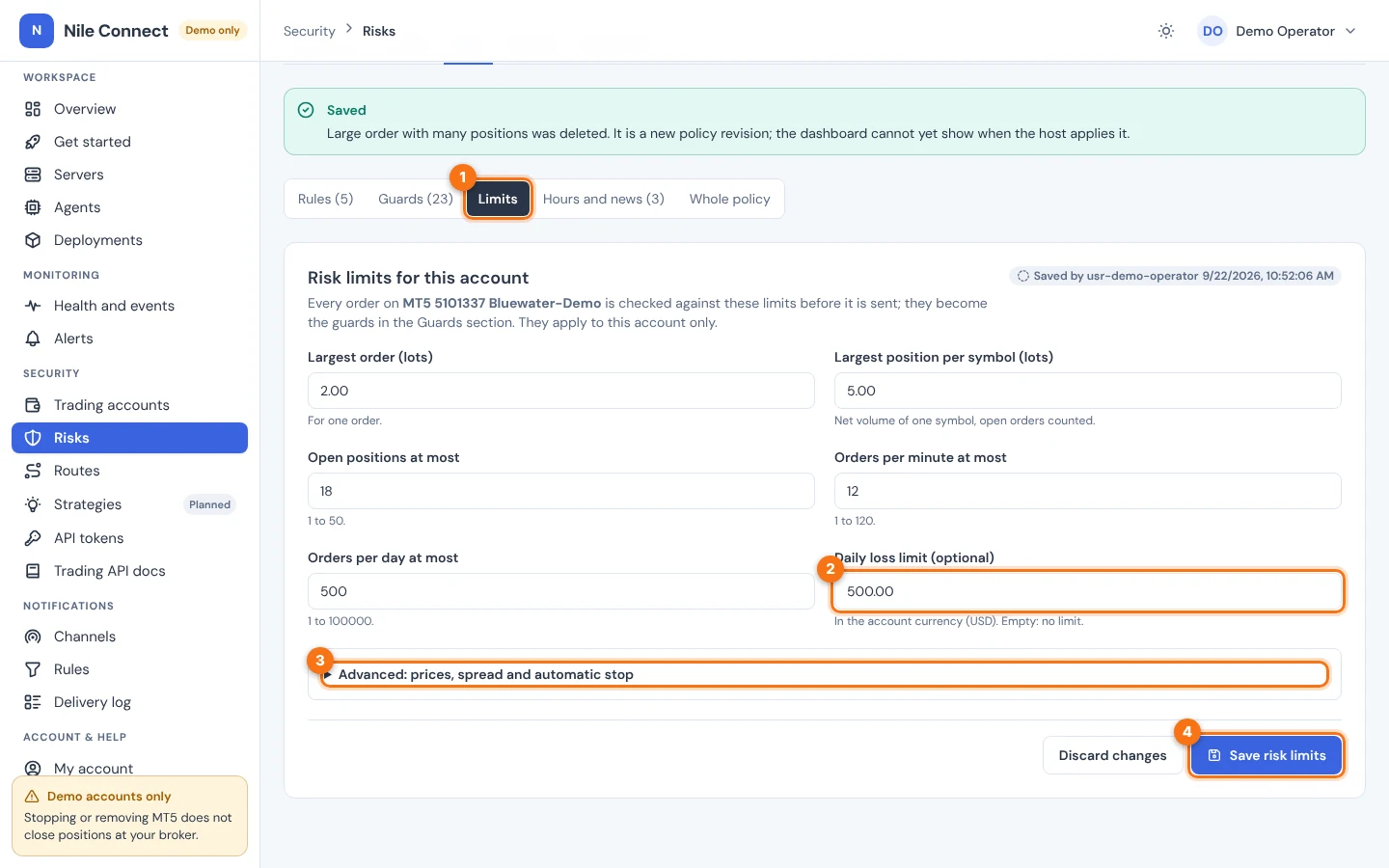Viewport: 1389px width, 868px height.
Task: Click the Demo only badge in header
Action: [212, 31]
